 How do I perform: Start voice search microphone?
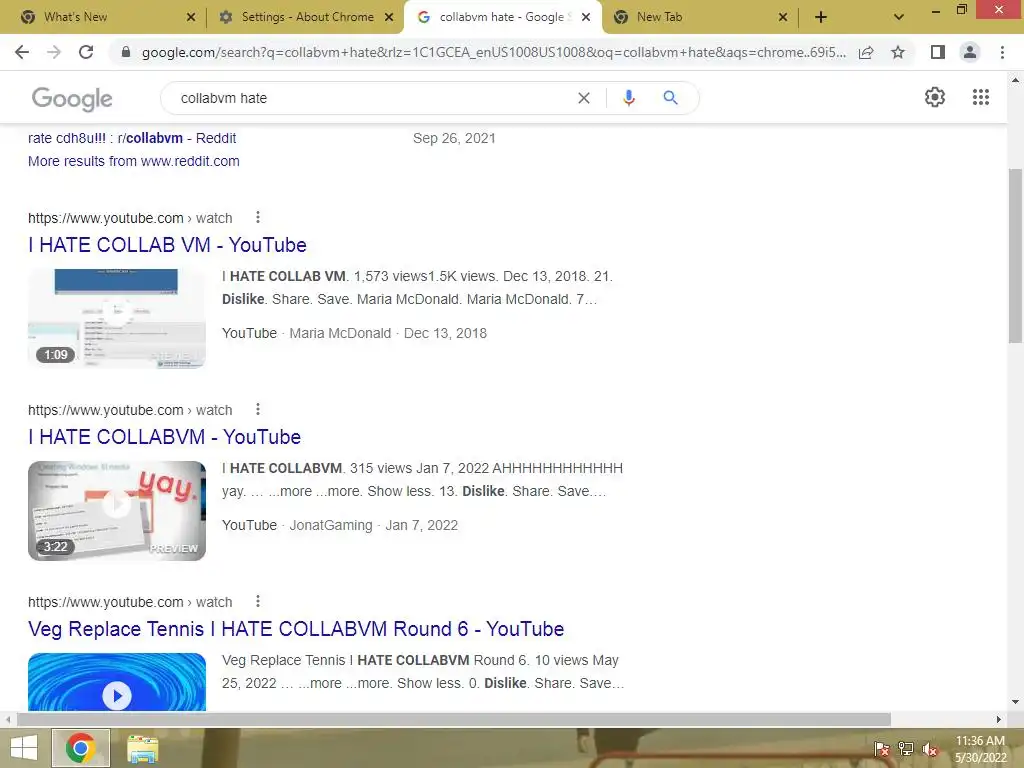(x=628, y=98)
